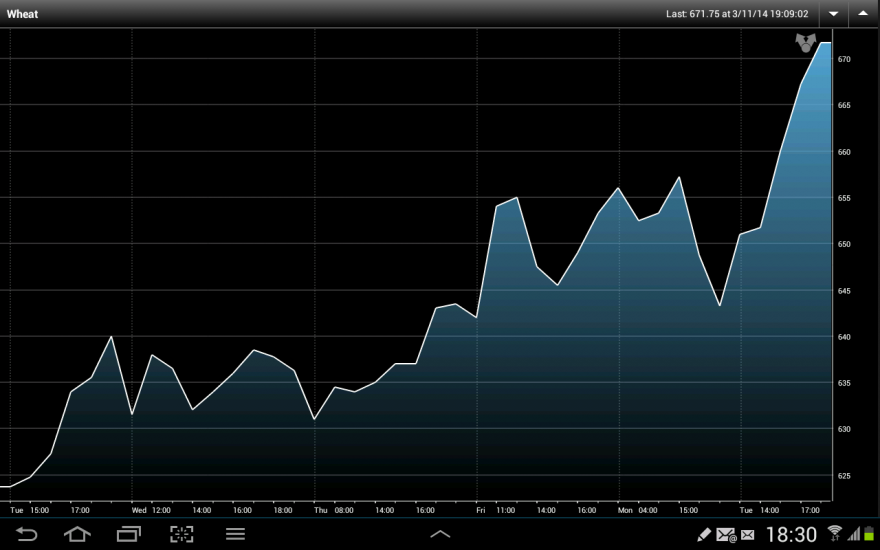Screen dimensions: 880x550
Task: Open the email notification with @ symbol
Action: pyautogui.click(x=726, y=535)
